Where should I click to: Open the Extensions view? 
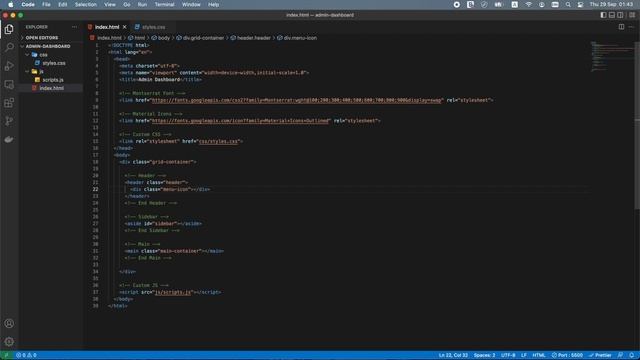tap(9, 103)
